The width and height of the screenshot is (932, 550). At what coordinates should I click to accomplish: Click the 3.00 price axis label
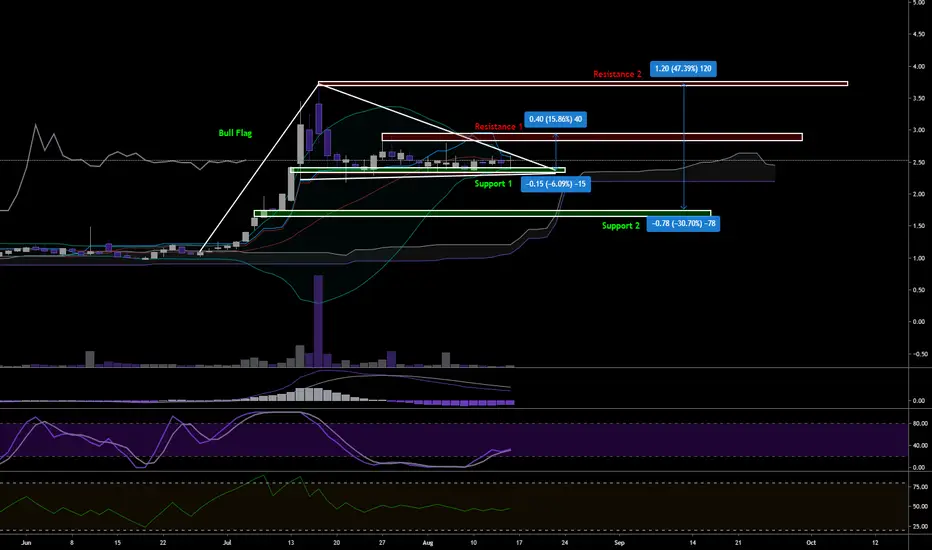coord(919,130)
